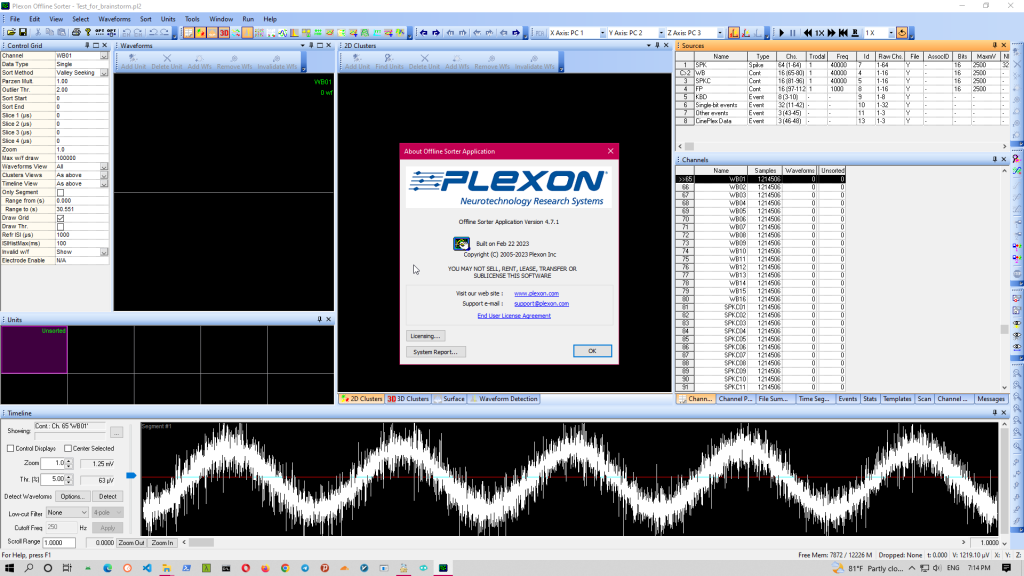Open the Sort menu

146,19
